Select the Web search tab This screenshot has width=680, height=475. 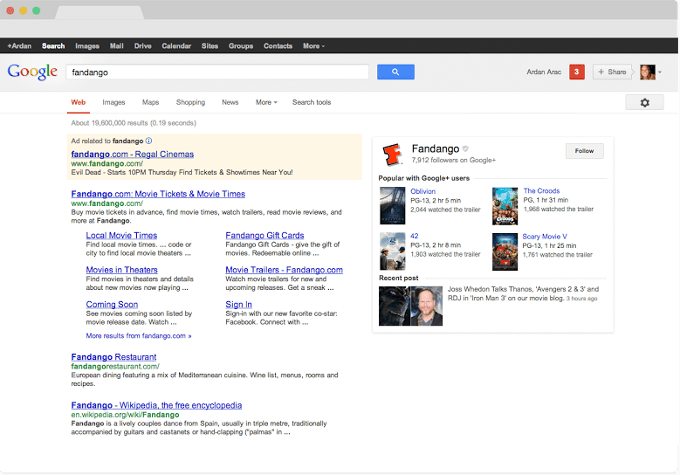tap(78, 102)
